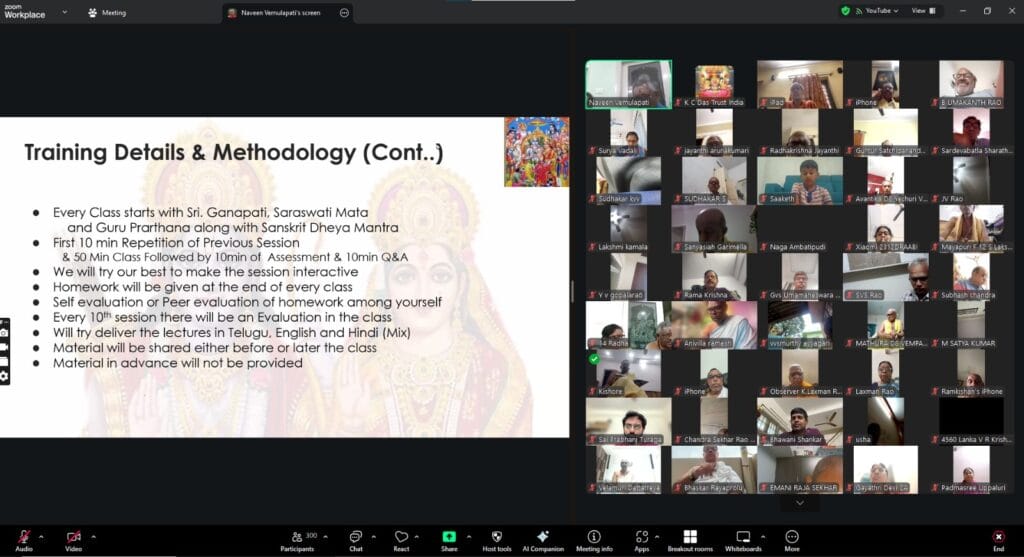
Task: Open the More menu in toolbar
Action: click(x=792, y=538)
